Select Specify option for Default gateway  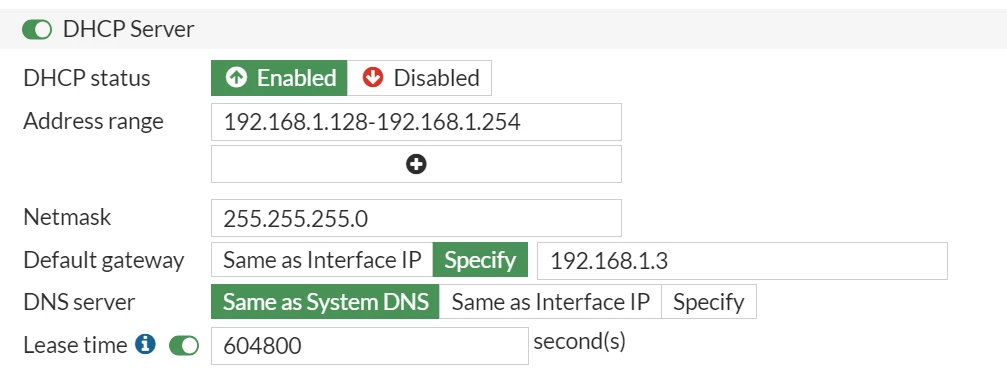[480, 260]
